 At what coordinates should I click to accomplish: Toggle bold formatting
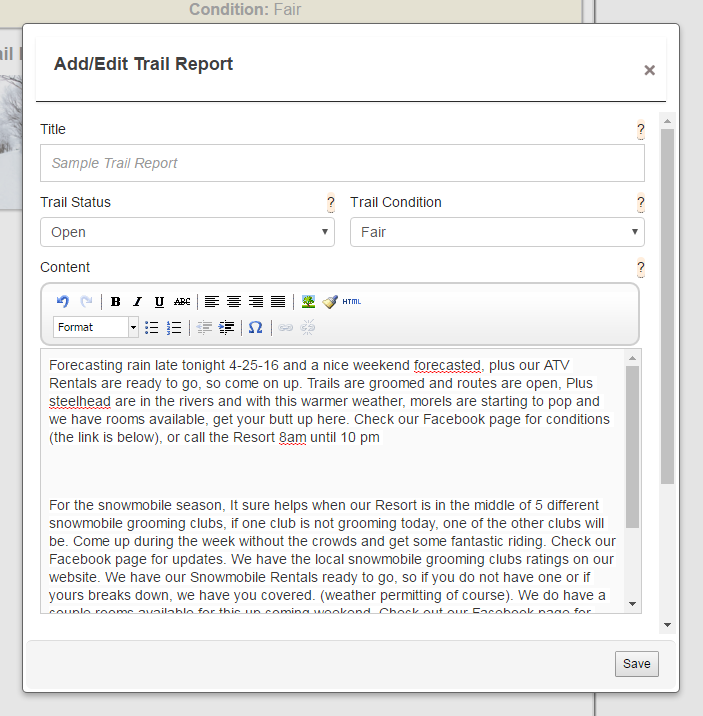[x=116, y=301]
